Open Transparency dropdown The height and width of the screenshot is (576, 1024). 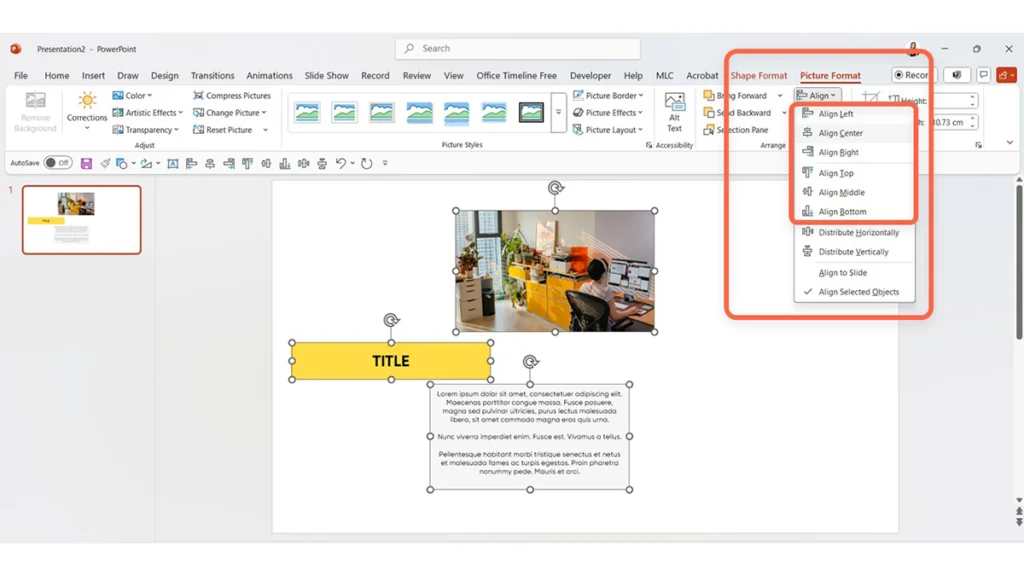(146, 129)
